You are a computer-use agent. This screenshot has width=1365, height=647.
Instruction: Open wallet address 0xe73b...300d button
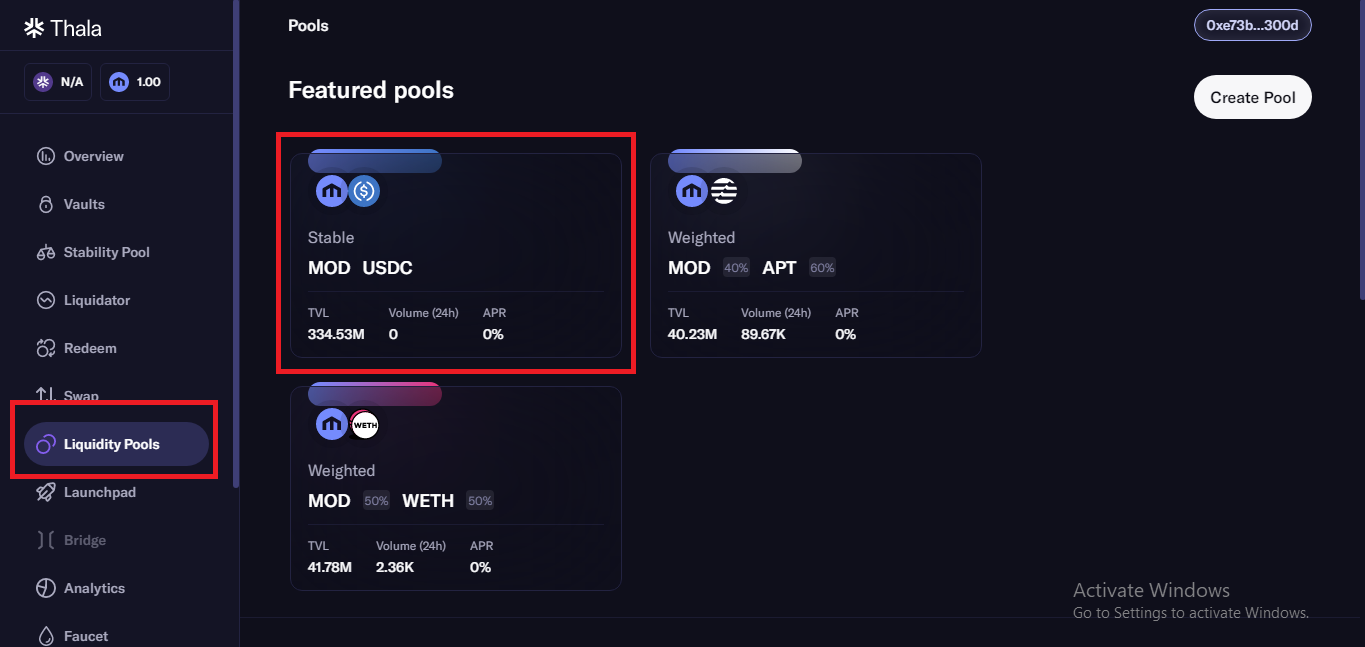point(1252,25)
